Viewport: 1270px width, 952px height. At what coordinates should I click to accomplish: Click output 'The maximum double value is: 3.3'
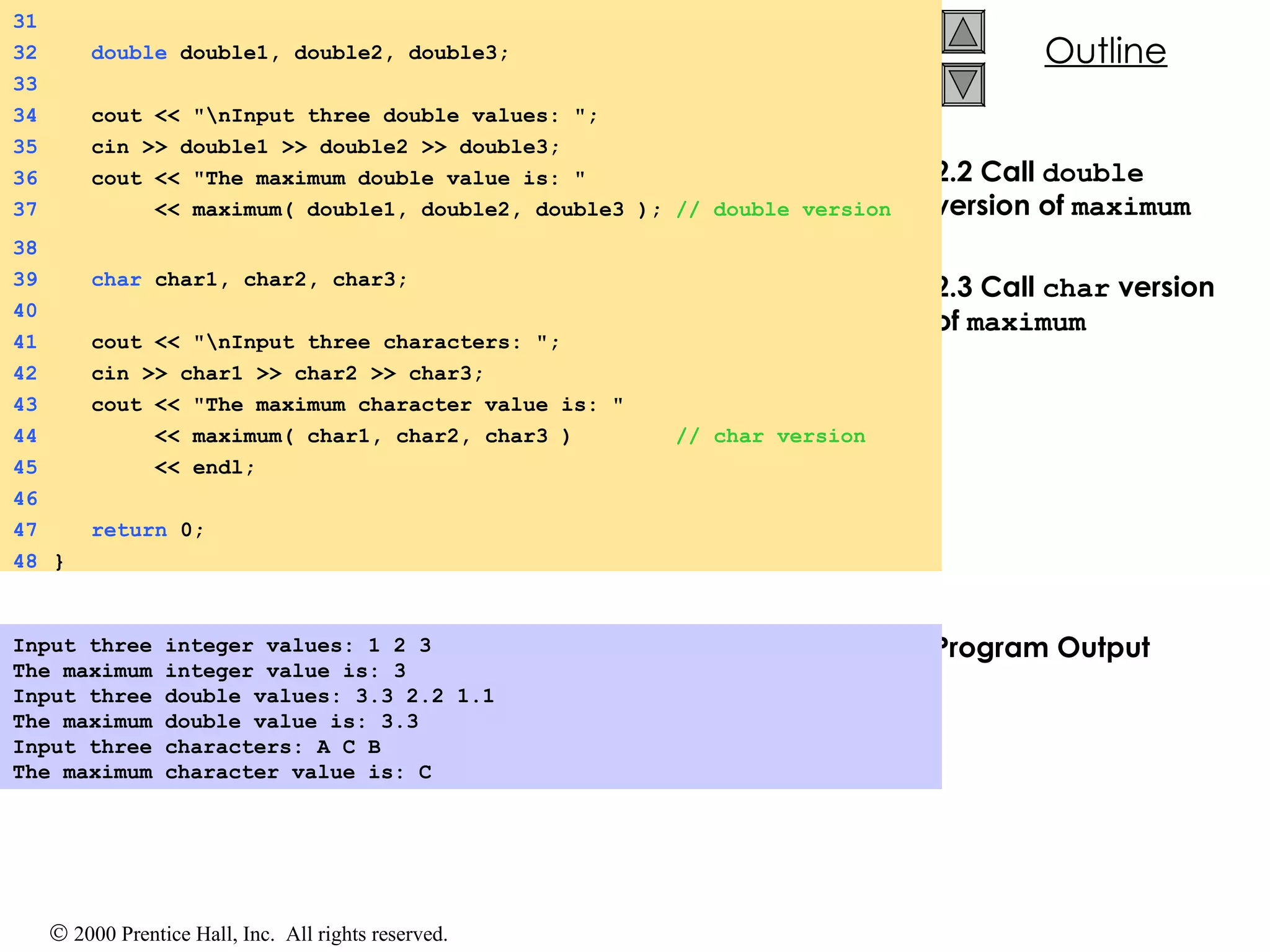click(x=216, y=722)
